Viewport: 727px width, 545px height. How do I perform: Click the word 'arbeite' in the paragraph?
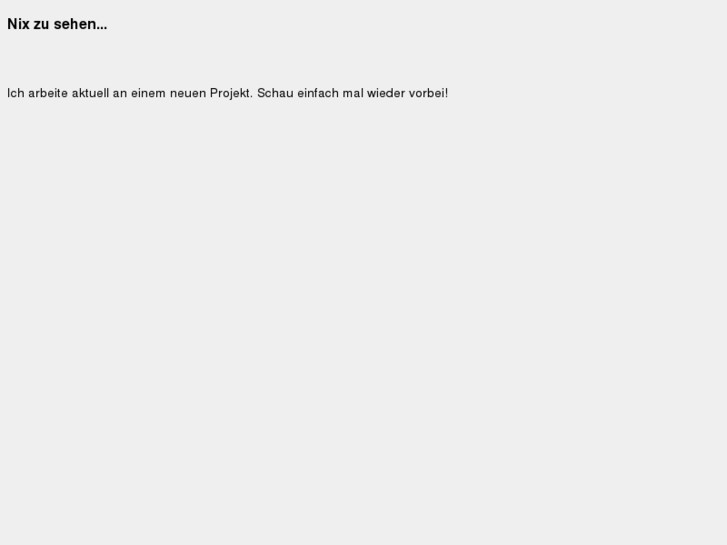(x=48, y=93)
